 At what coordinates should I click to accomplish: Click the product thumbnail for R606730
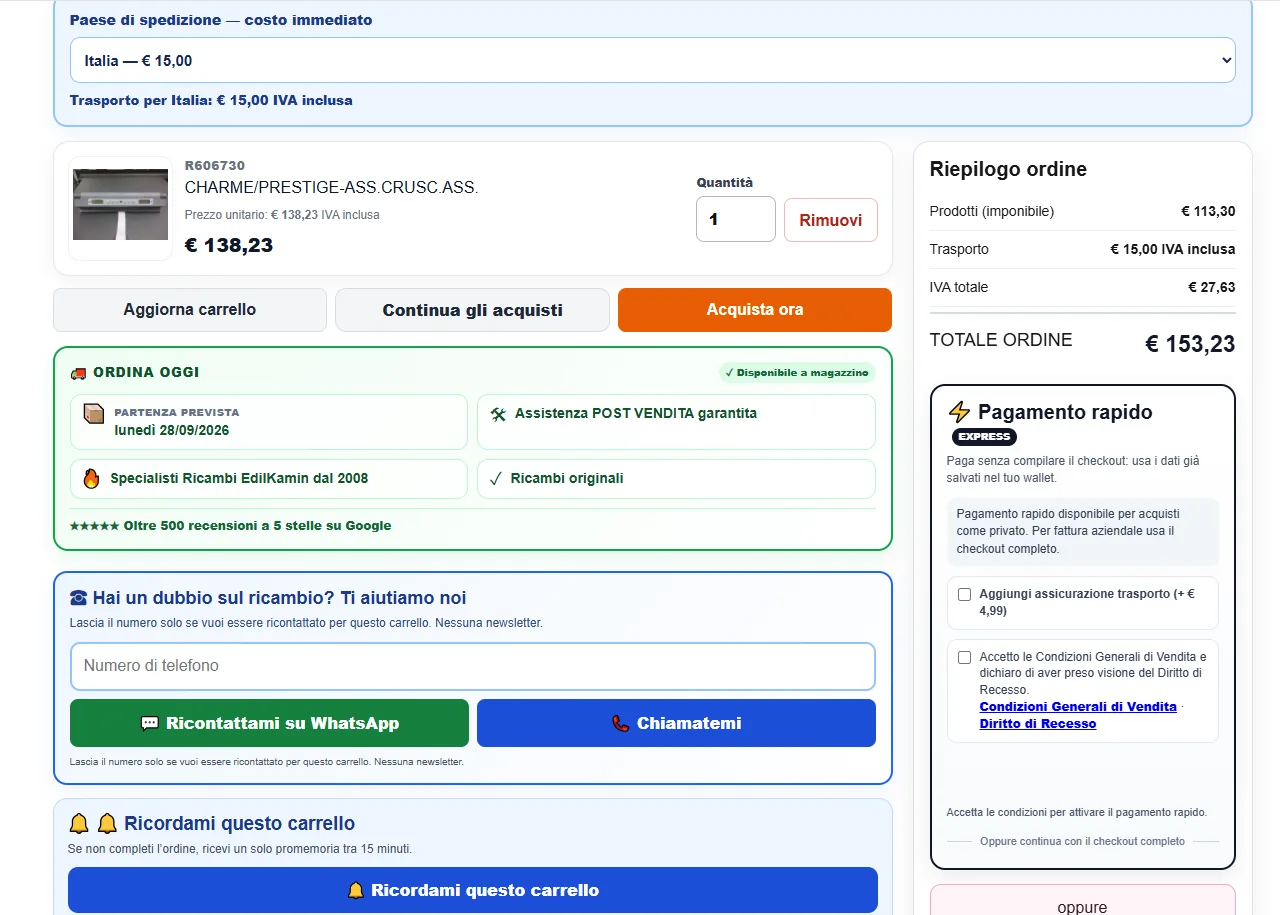pyautogui.click(x=120, y=209)
